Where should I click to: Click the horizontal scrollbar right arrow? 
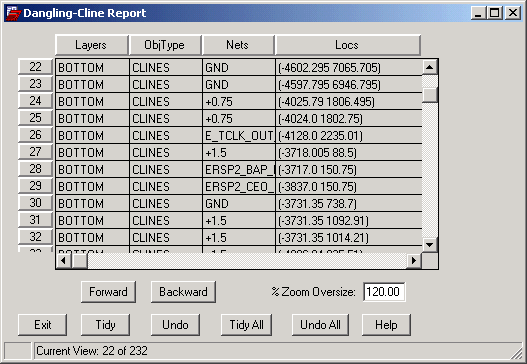tap(414, 260)
